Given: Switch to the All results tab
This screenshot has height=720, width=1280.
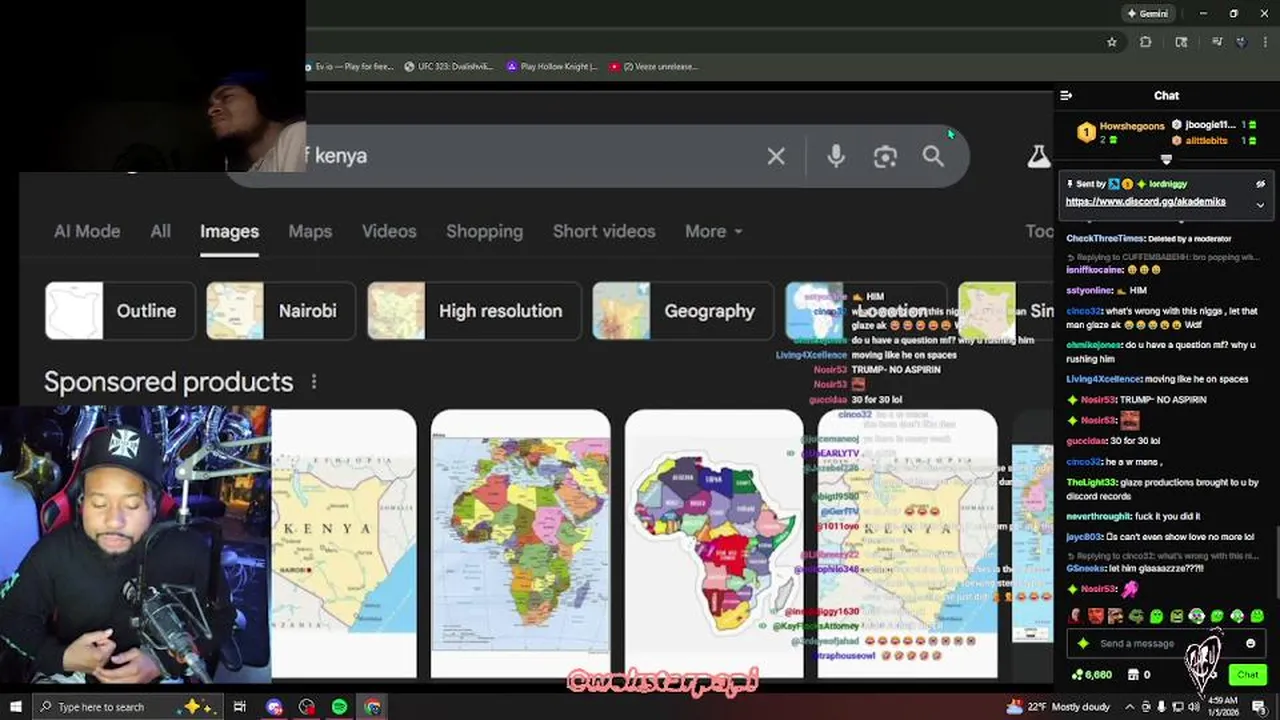Looking at the screenshot, I should [160, 231].
